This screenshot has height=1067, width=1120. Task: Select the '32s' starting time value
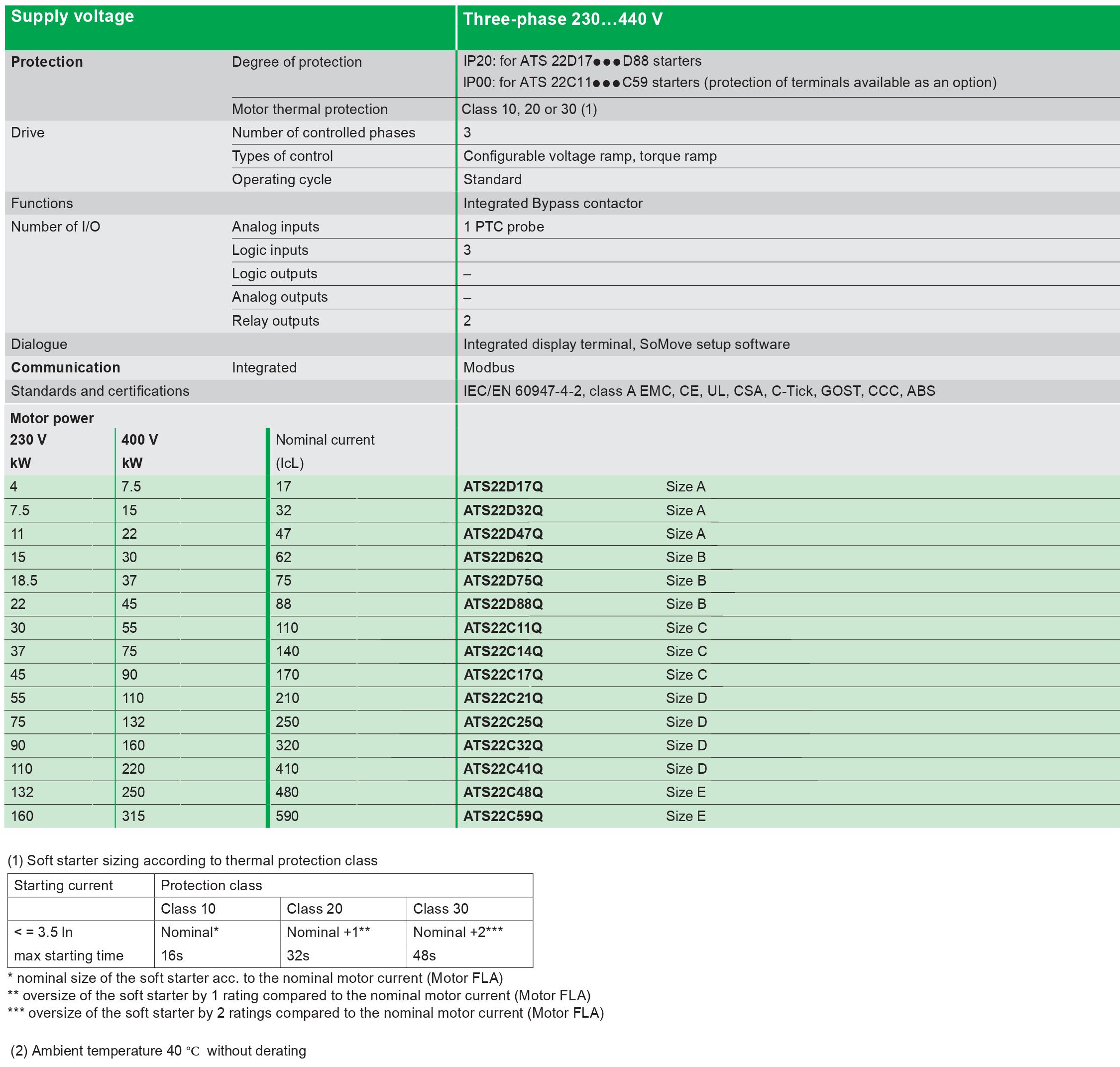[298, 955]
